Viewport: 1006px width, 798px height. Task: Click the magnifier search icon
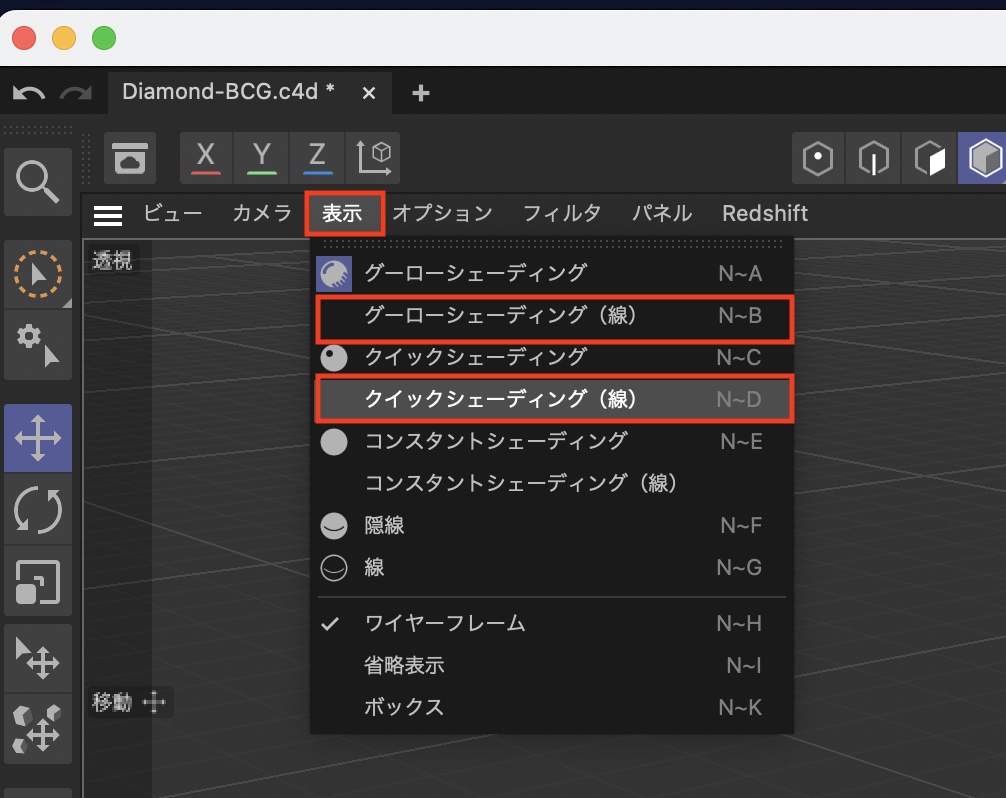38,181
